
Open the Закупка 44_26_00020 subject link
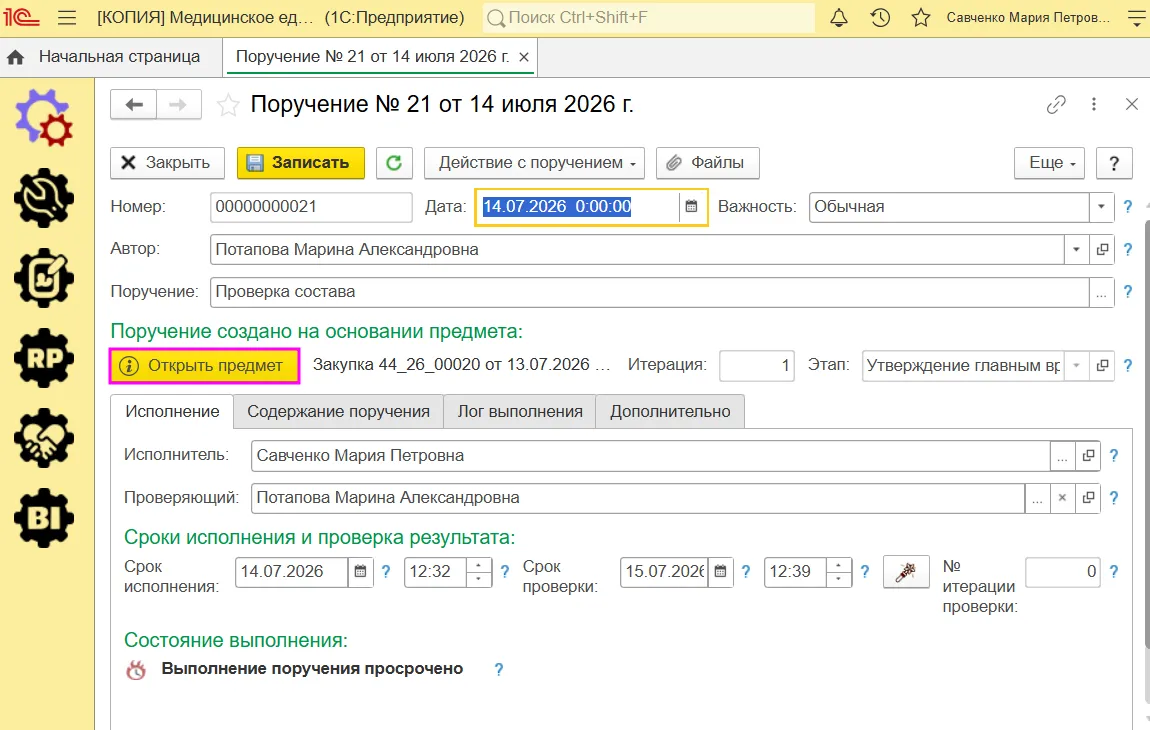click(461, 365)
